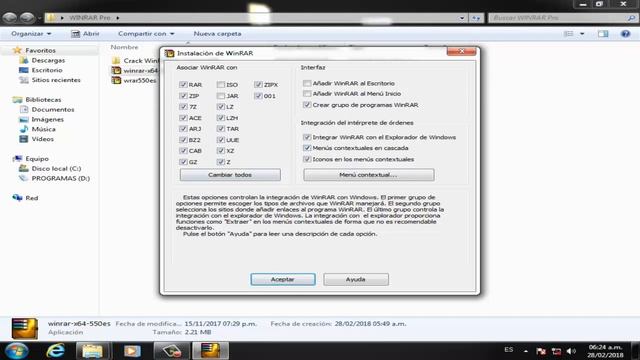Expand the address bar history dropdown
Image resolution: width=640 pixels, height=360 pixels.
point(462,18)
